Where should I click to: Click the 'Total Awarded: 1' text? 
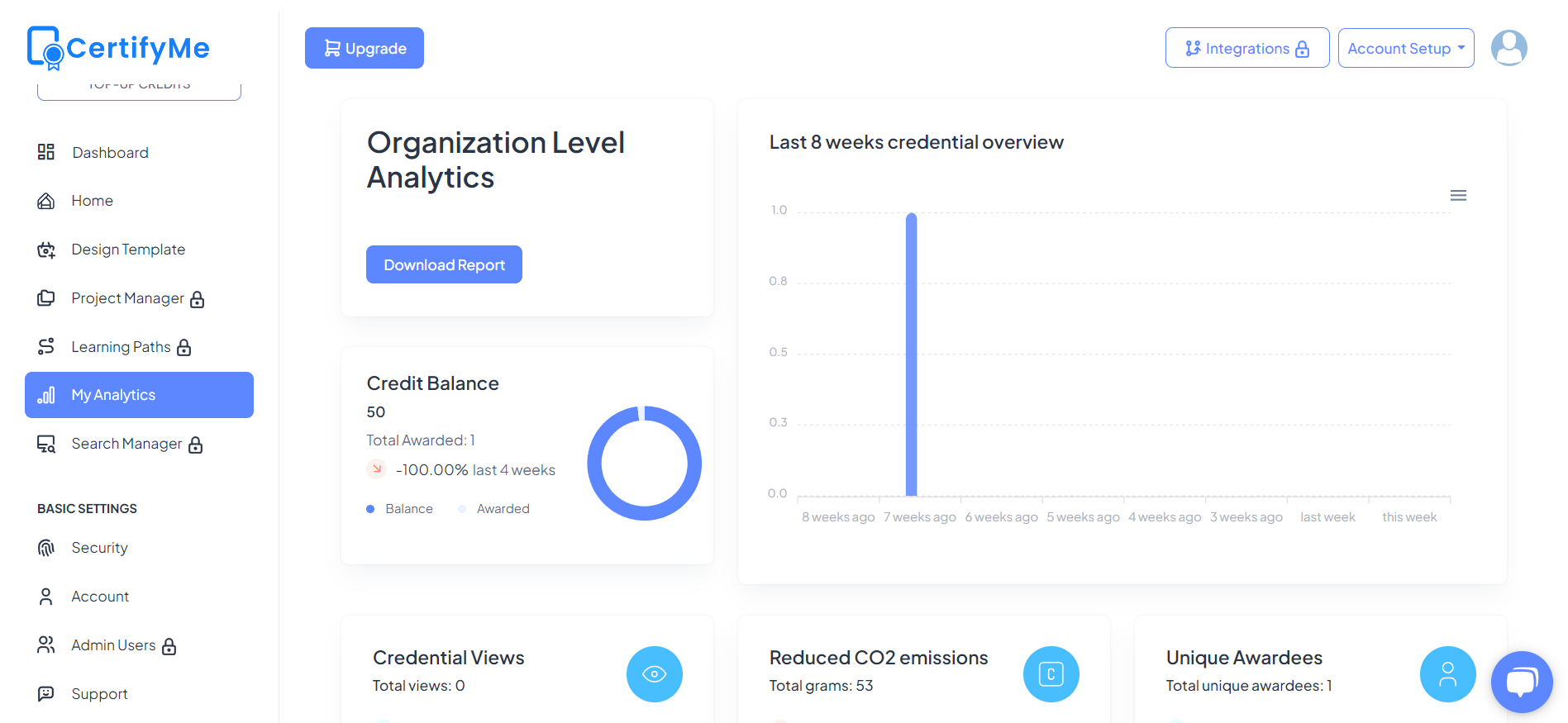421,440
